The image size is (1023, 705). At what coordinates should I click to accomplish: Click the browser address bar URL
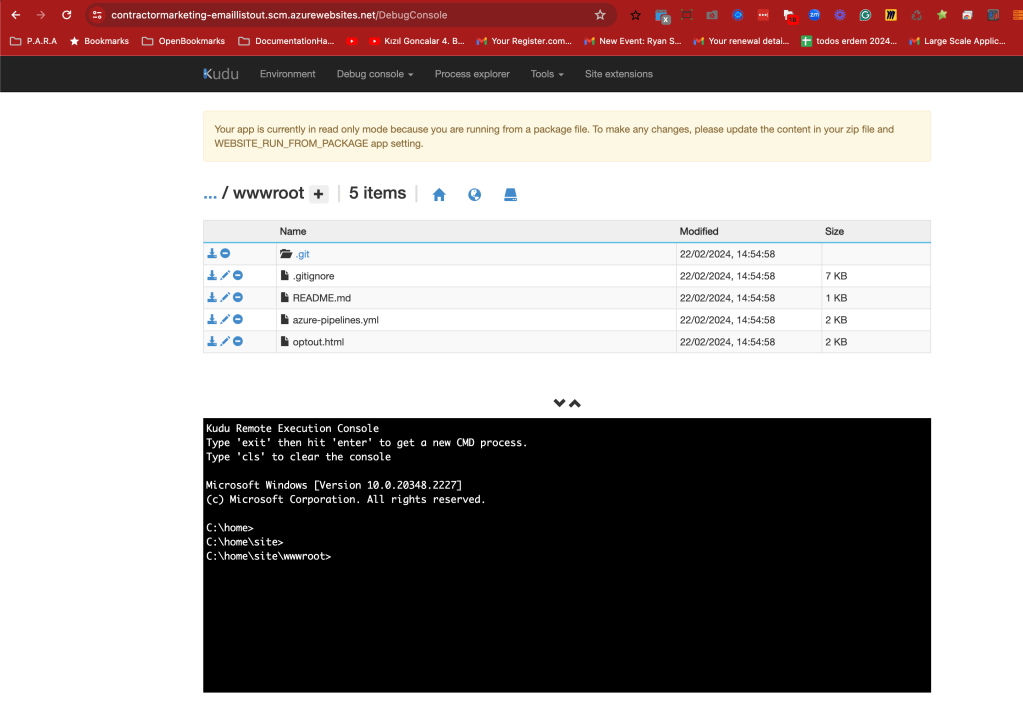click(279, 15)
